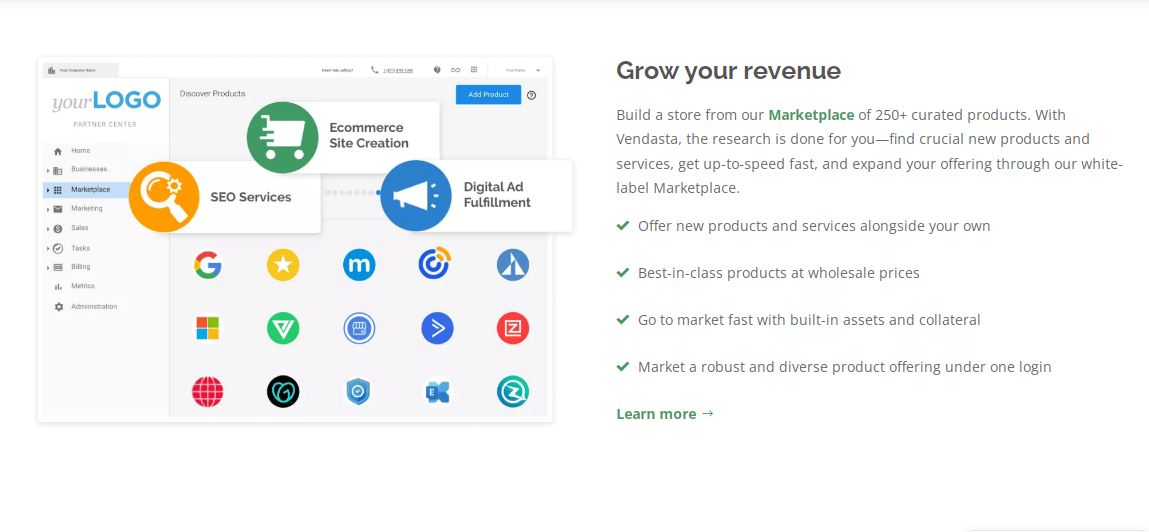Expand the Marketing sidebar arrow
Viewport: 1149px width, 532px height.
click(48, 210)
